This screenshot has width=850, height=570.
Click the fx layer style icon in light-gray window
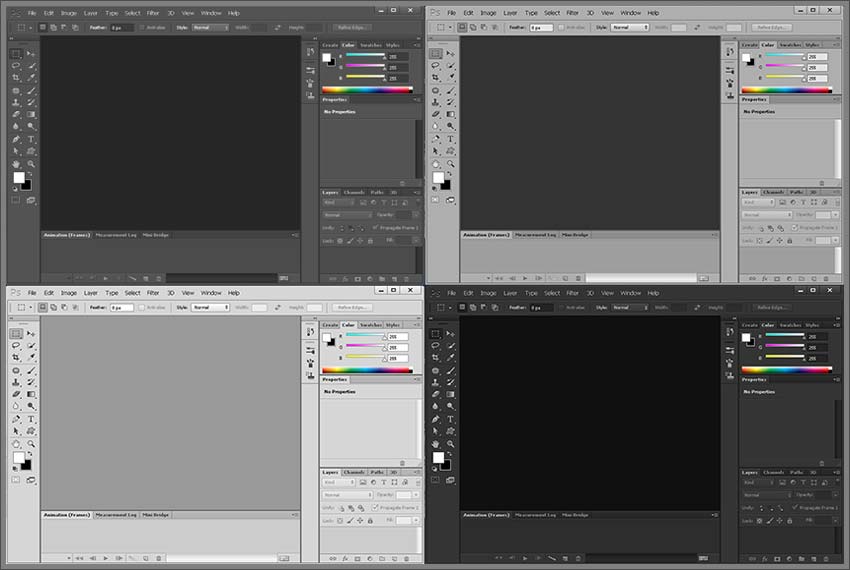(x=345, y=558)
